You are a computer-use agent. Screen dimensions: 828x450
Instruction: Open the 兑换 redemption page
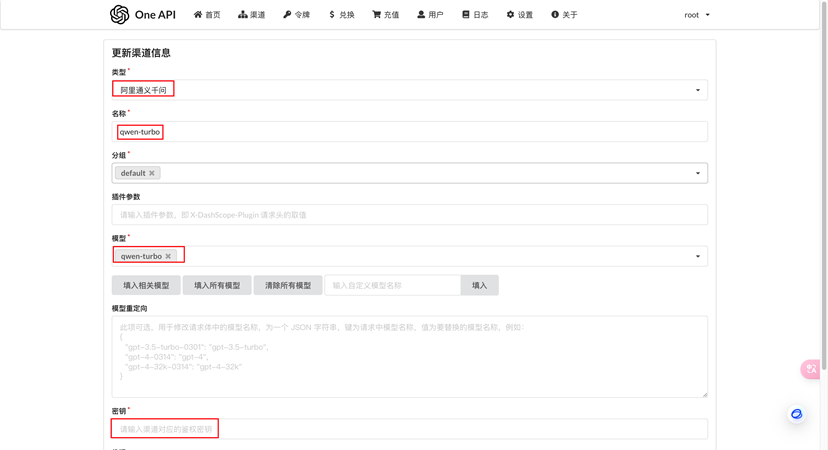point(341,15)
